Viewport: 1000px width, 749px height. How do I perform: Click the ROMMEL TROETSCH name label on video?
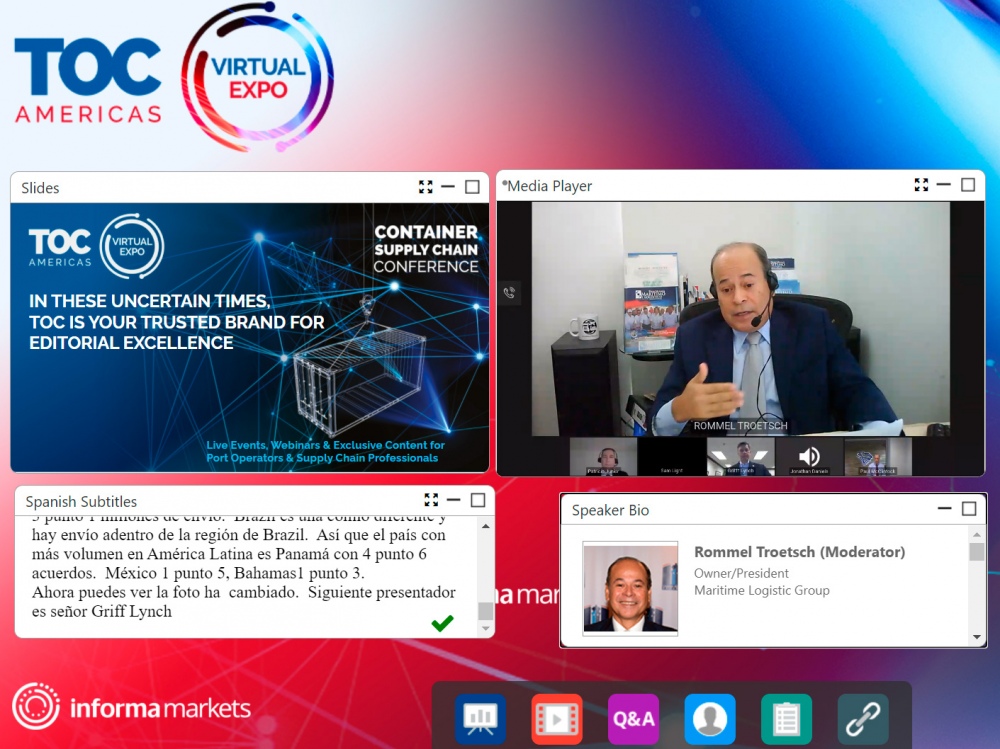[x=740, y=426]
